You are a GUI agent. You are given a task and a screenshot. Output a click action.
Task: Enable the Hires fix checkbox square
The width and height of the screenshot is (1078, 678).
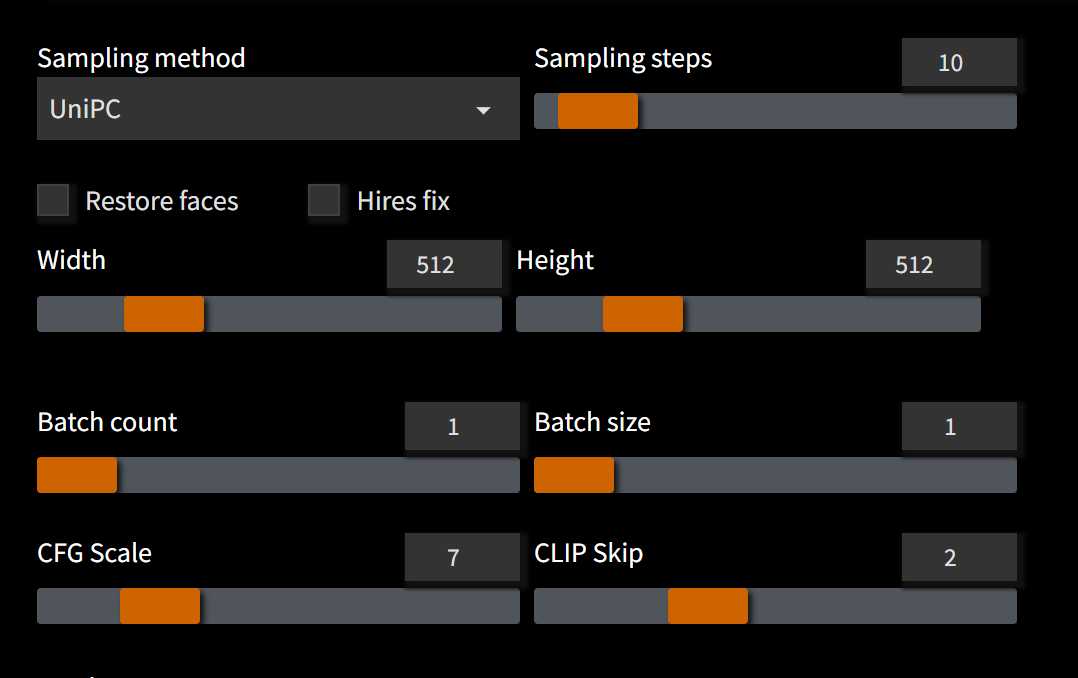[324, 200]
